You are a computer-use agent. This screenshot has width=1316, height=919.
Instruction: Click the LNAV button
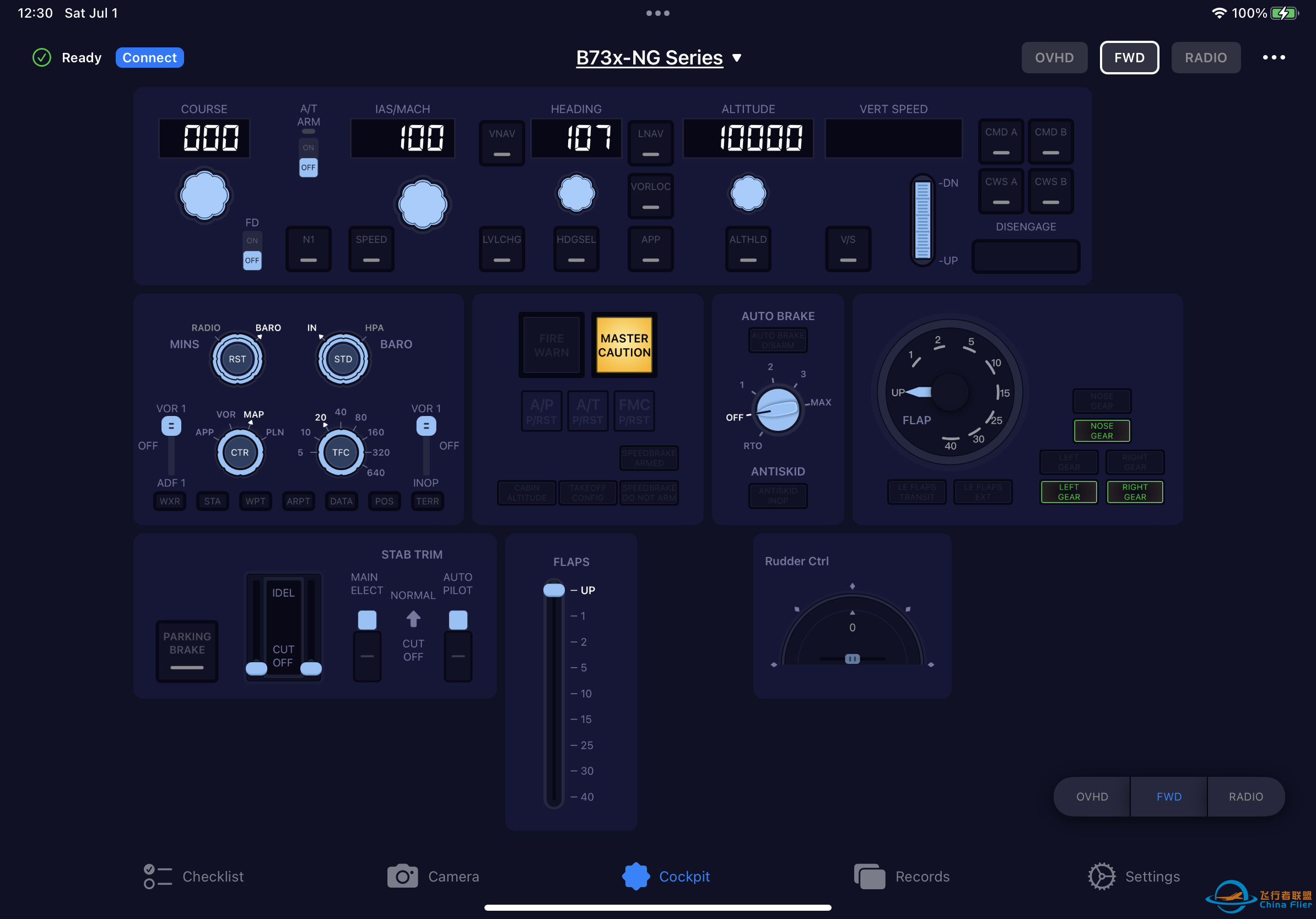coord(650,143)
